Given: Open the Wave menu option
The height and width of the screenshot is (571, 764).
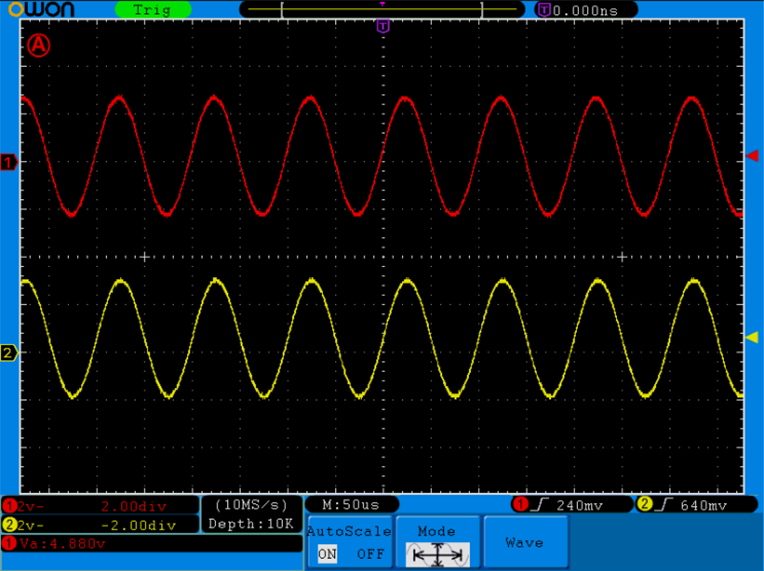Looking at the screenshot, I should 525,542.
